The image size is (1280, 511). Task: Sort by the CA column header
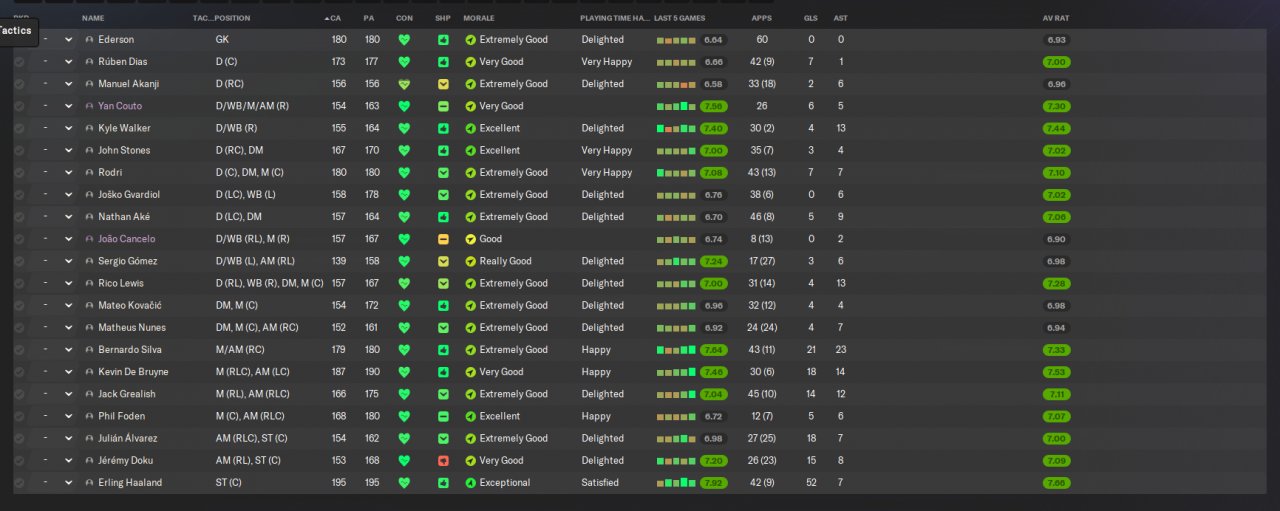pos(336,18)
